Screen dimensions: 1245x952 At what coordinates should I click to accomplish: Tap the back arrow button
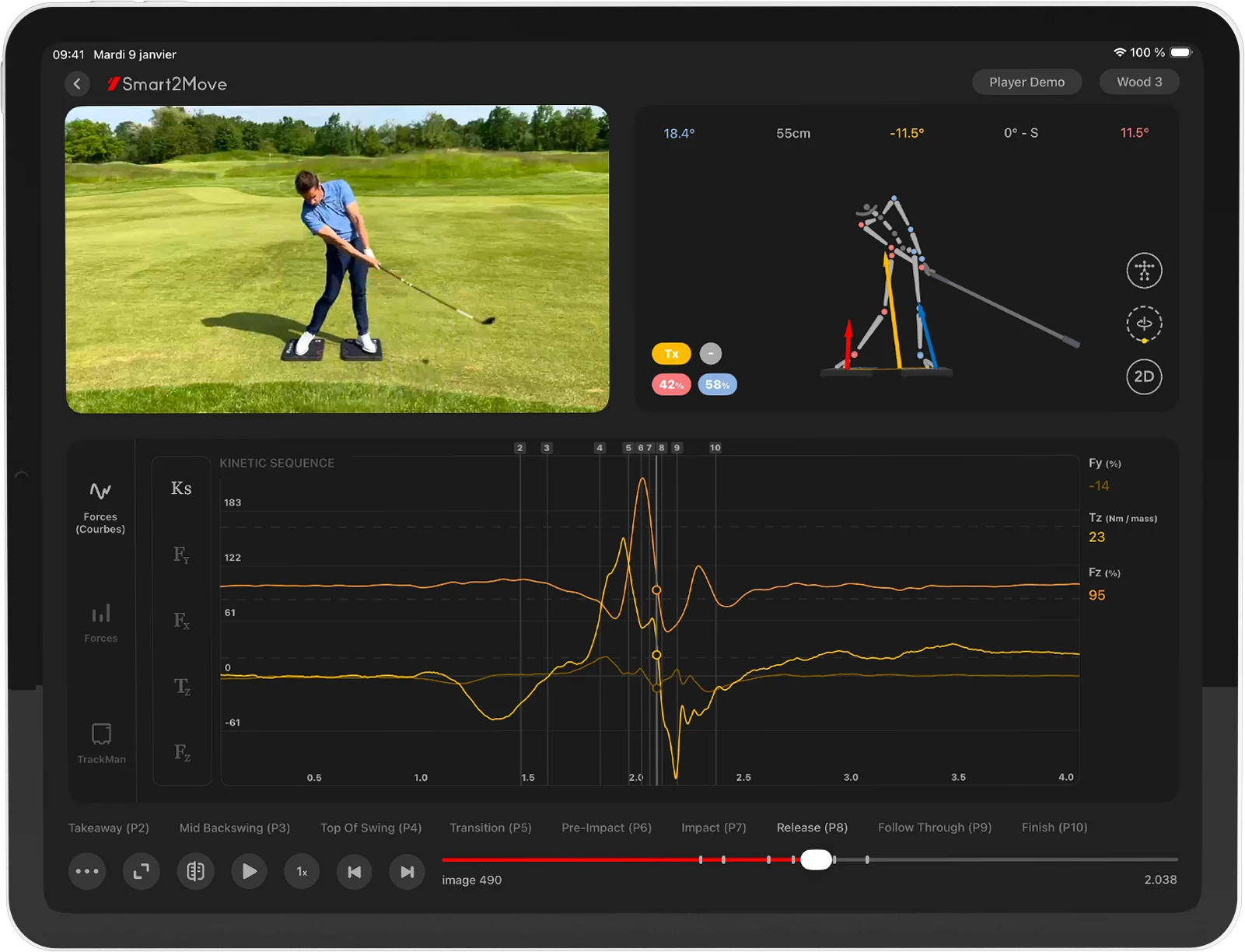pos(77,84)
